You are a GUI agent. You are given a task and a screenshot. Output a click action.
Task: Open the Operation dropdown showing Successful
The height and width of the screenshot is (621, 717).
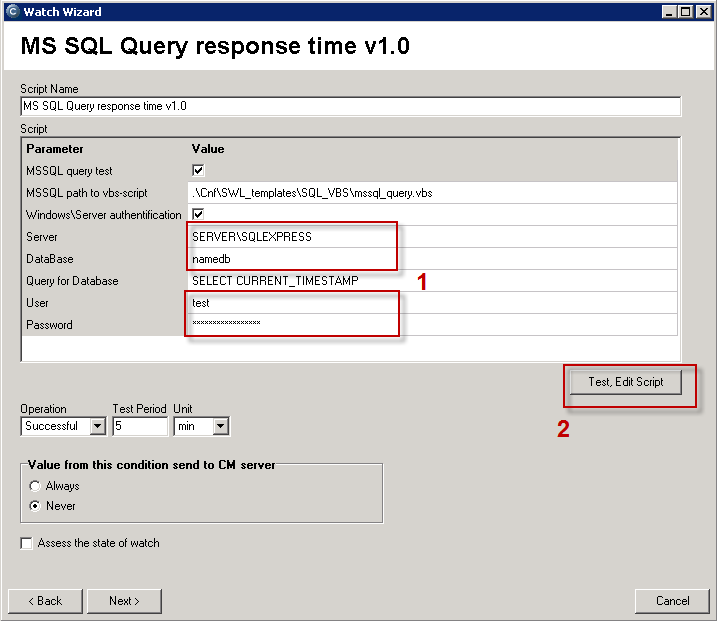click(97, 426)
